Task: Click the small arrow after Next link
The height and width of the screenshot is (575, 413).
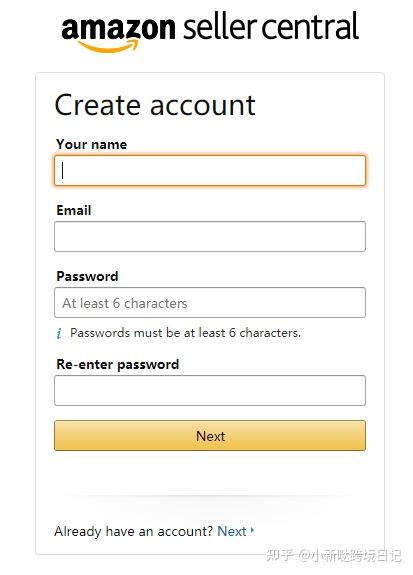Action: 252,530
